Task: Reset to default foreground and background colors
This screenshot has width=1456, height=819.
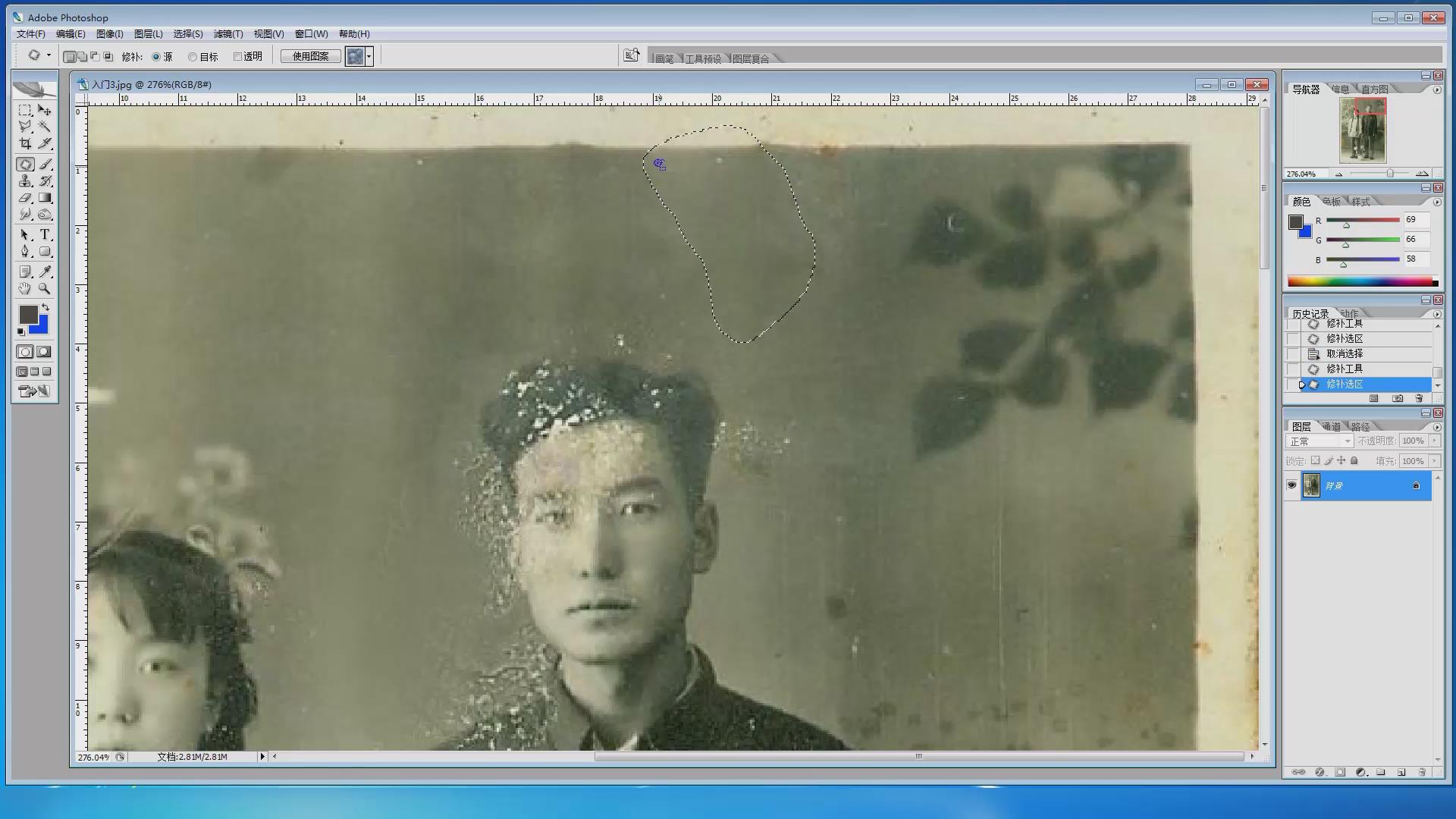Action: click(x=21, y=332)
